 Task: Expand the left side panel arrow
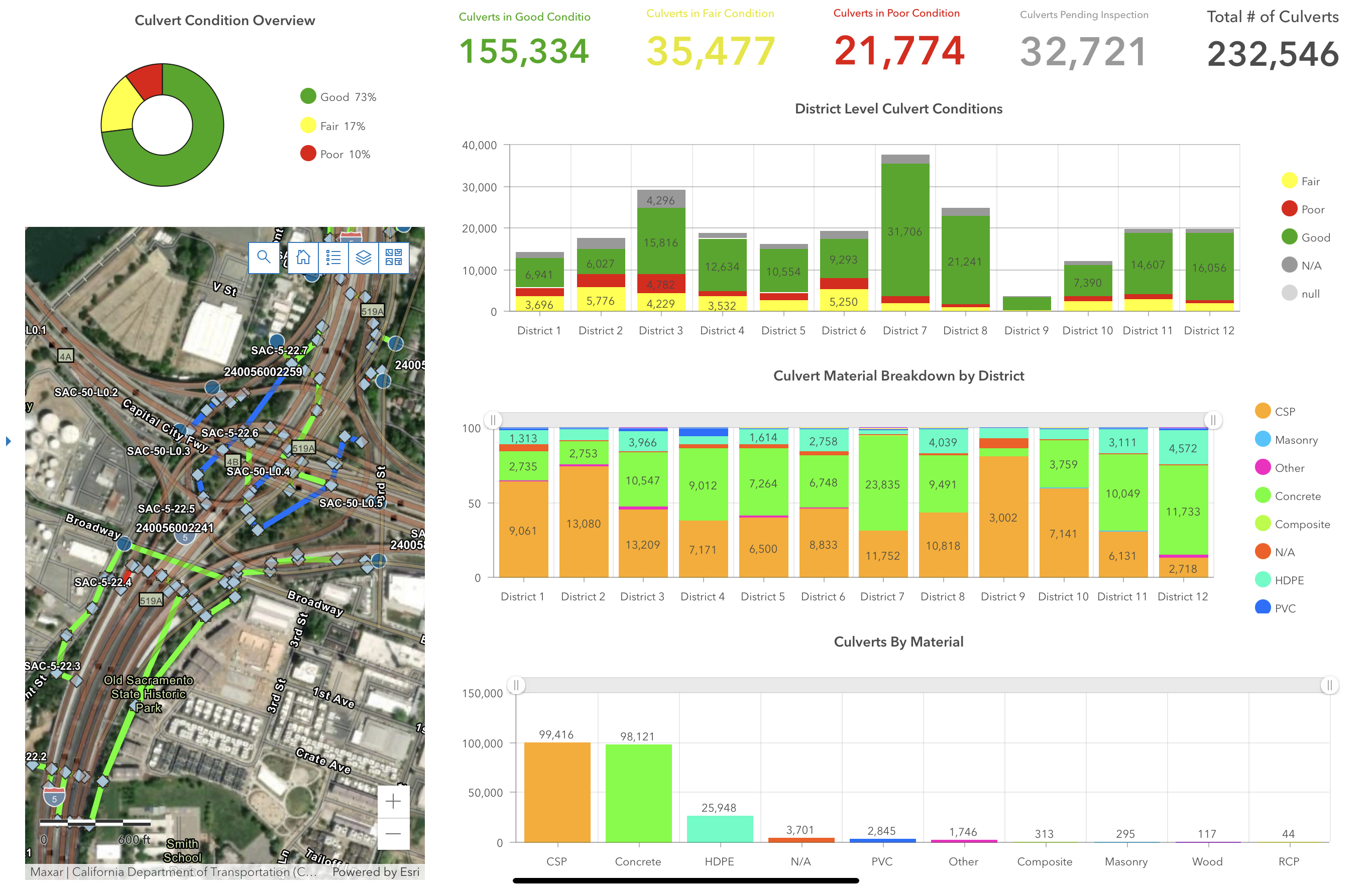(8, 441)
